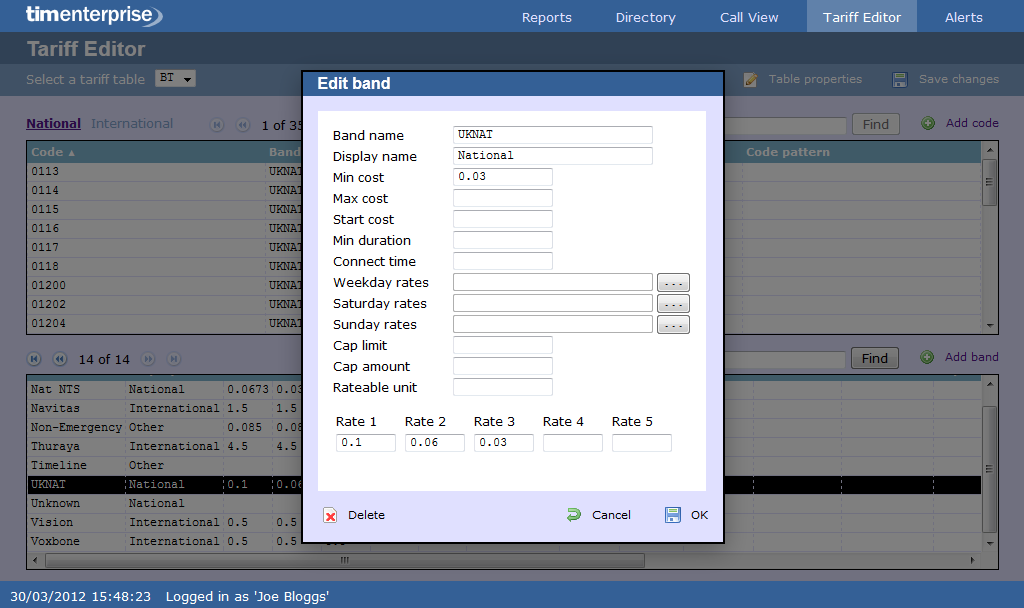Open the Sunday rates browse button
Viewport: 1024px width, 608px height.
pos(673,325)
